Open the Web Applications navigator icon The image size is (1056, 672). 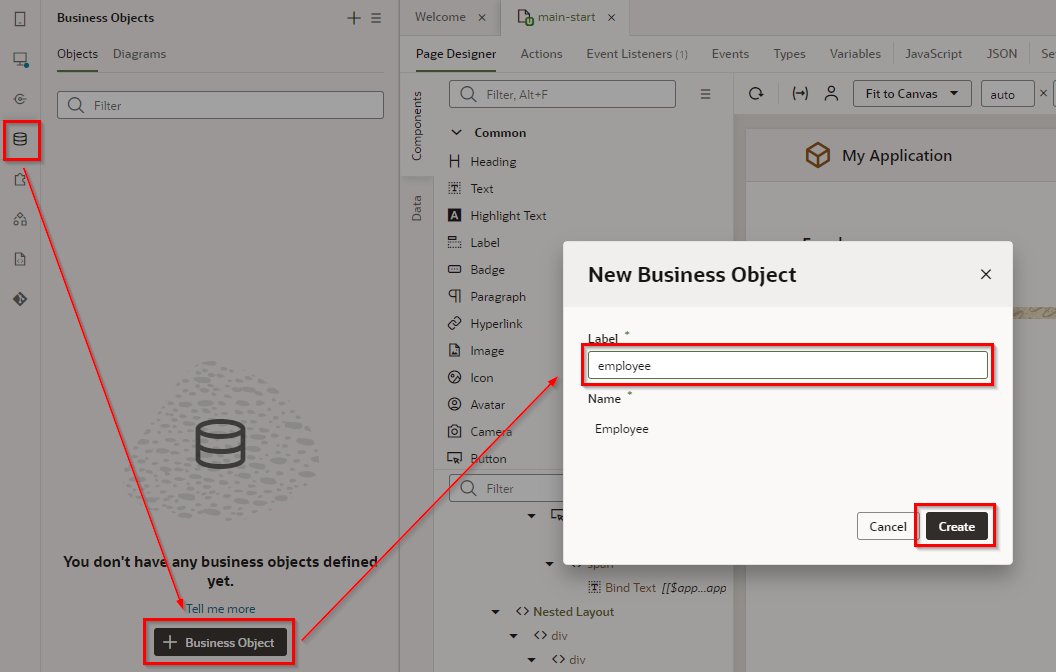pyautogui.click(x=20, y=59)
